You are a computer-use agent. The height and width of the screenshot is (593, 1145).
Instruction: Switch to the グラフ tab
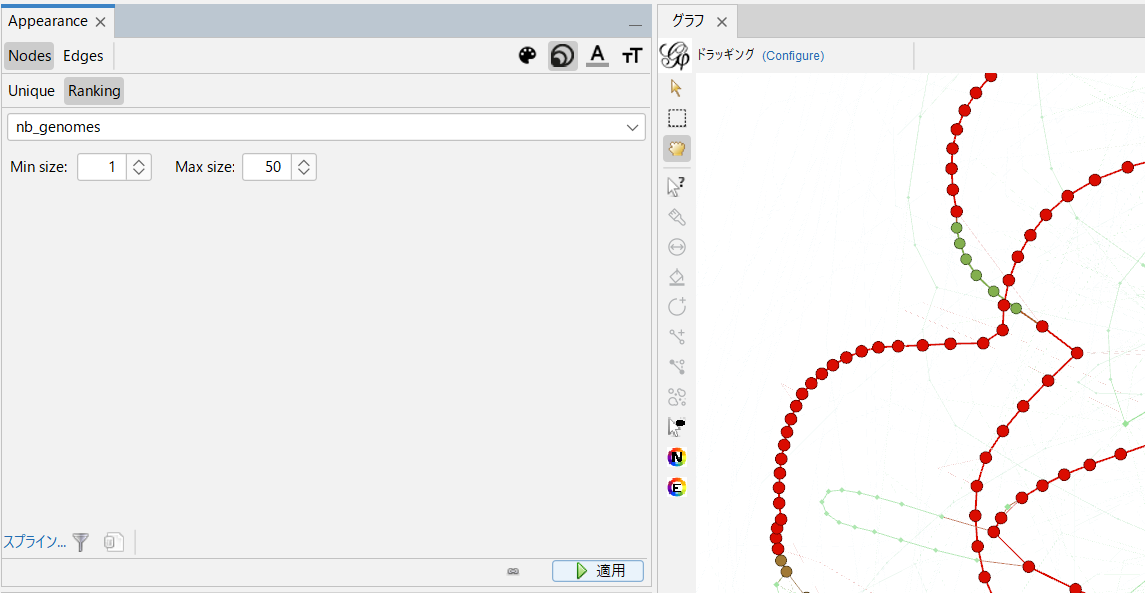(x=688, y=20)
